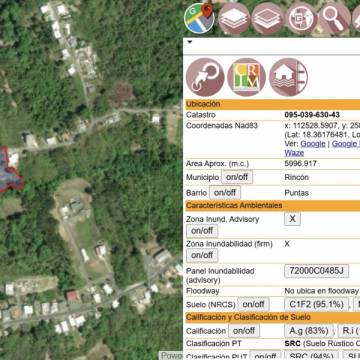Screen dimensions: 360x360
Task: Open the CRIM cadastre icon
Action: pyautogui.click(x=247, y=77)
